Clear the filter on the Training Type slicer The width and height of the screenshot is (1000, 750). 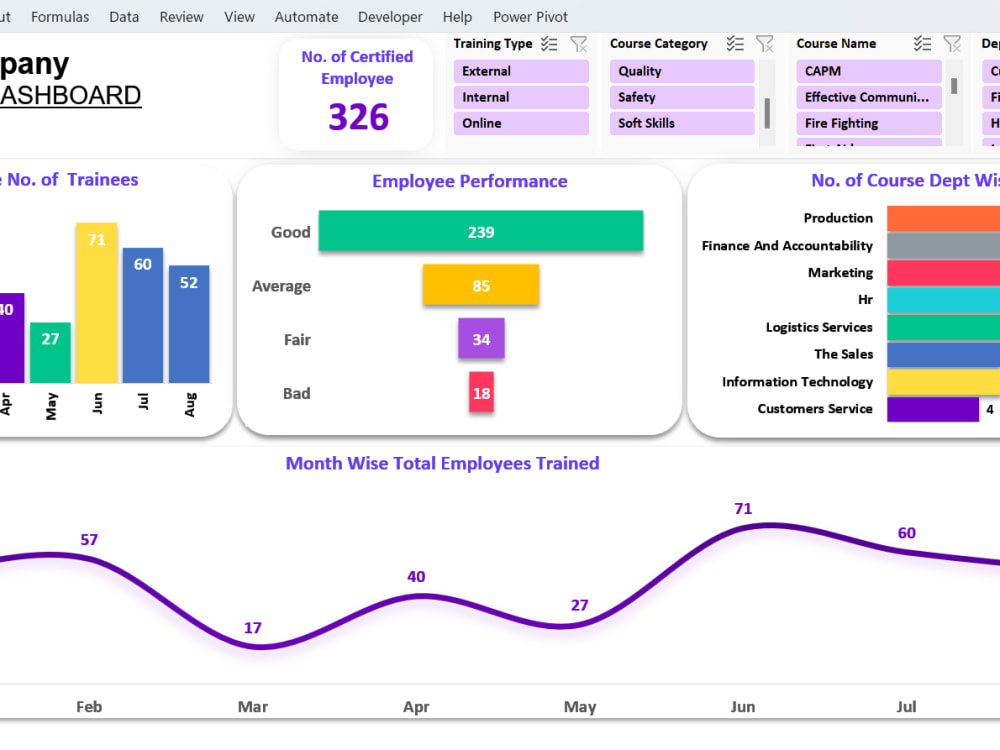[x=578, y=43]
